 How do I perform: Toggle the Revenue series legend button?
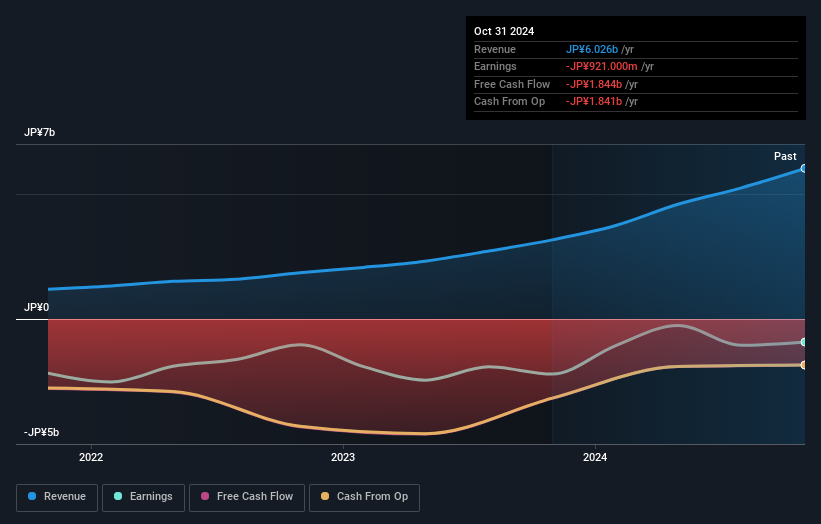tap(57, 497)
